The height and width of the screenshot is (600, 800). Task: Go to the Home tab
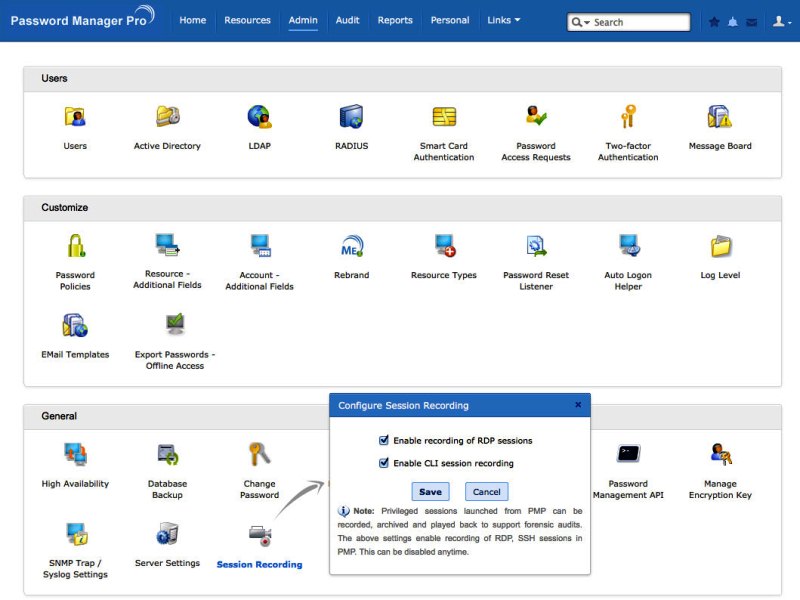click(193, 20)
